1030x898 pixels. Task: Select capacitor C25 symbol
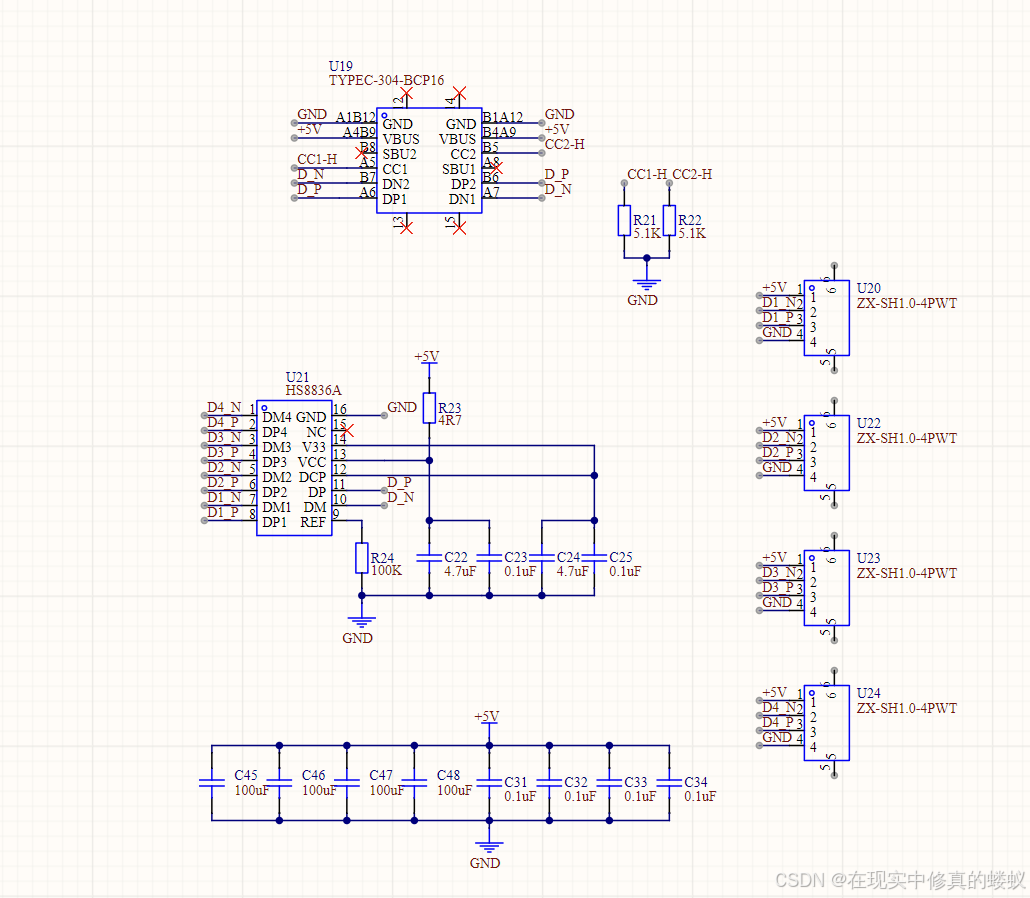pos(594,557)
